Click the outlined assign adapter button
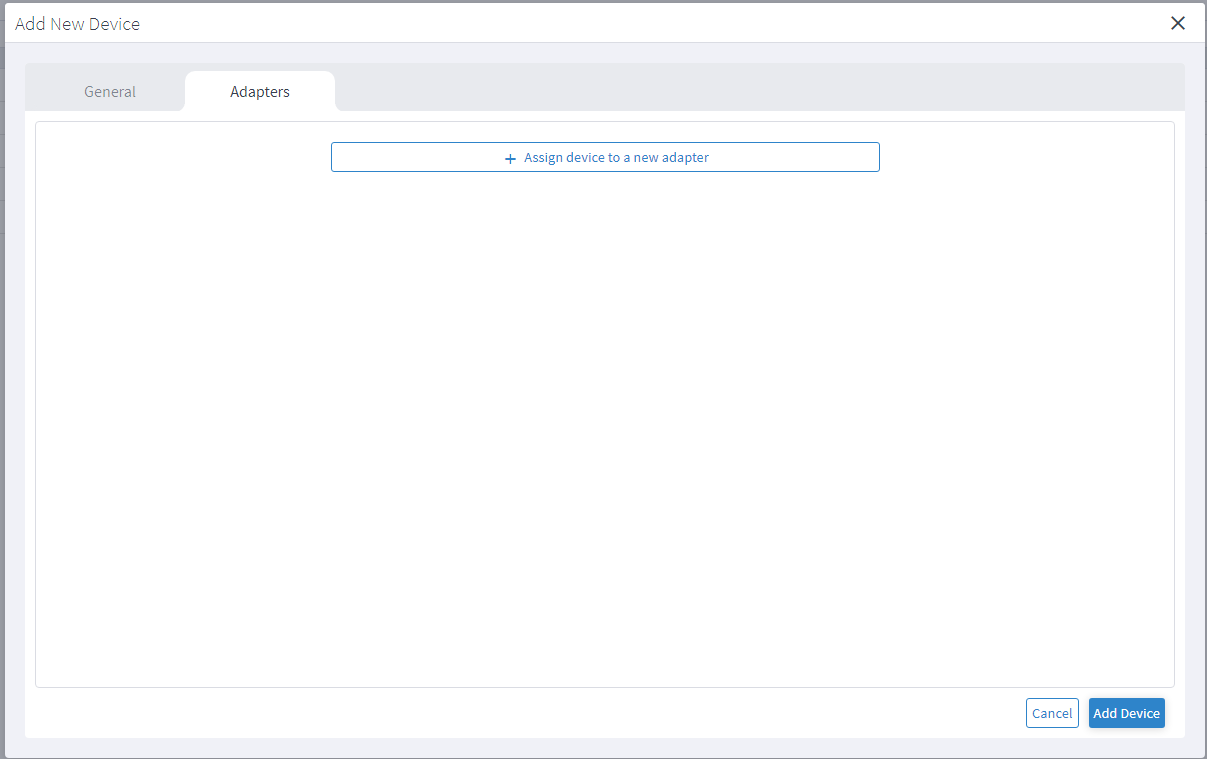 coord(605,157)
